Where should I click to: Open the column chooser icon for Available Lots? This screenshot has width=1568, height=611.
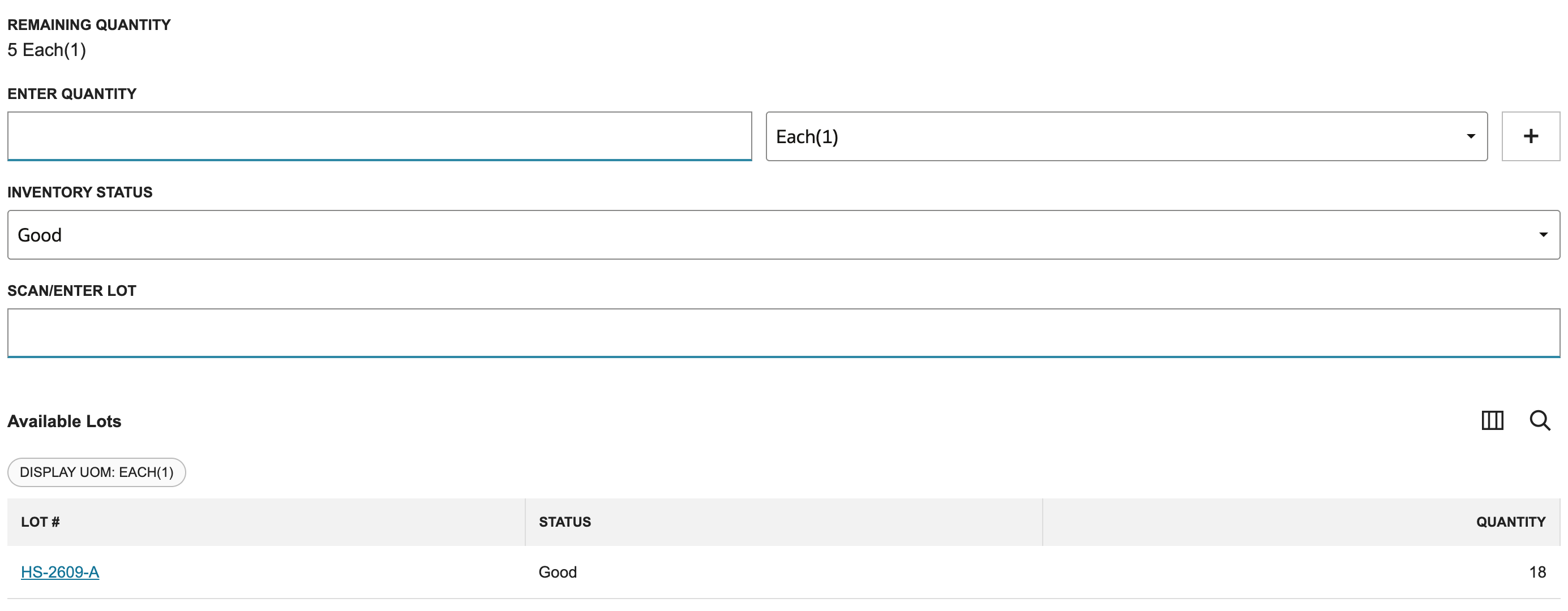(1492, 420)
